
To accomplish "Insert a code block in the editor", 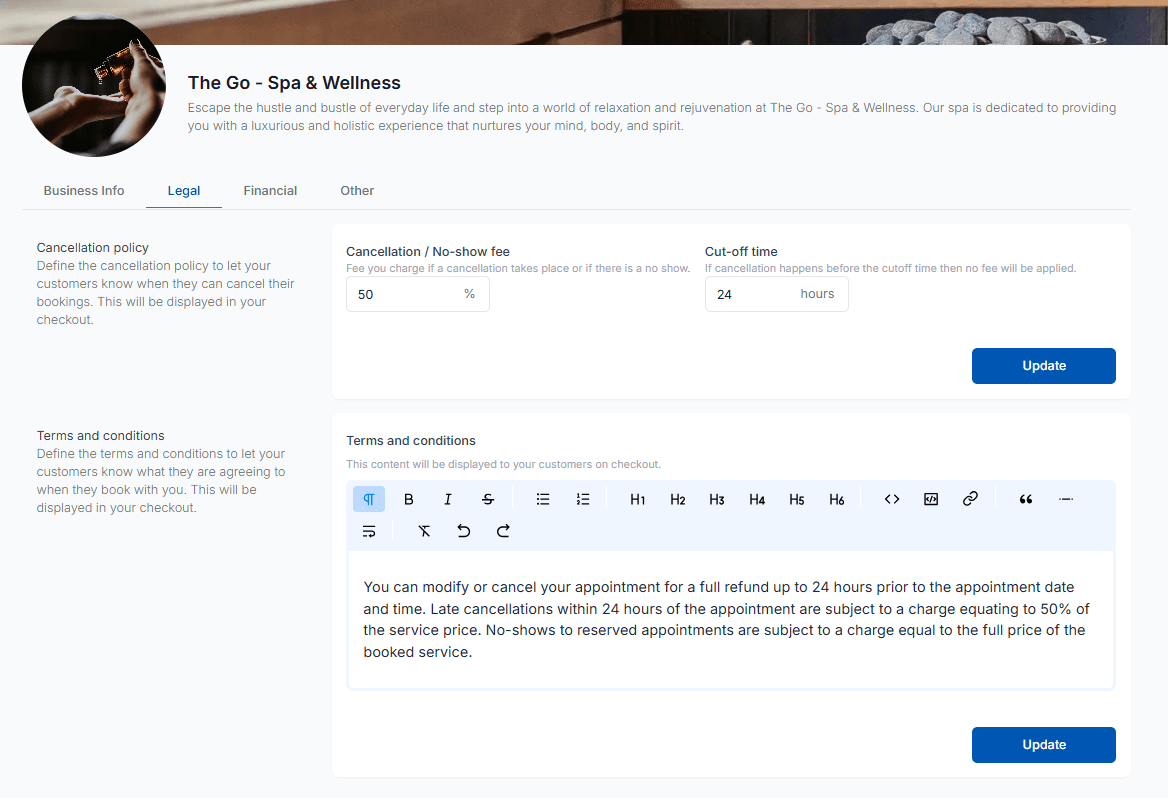I will coord(931,498).
